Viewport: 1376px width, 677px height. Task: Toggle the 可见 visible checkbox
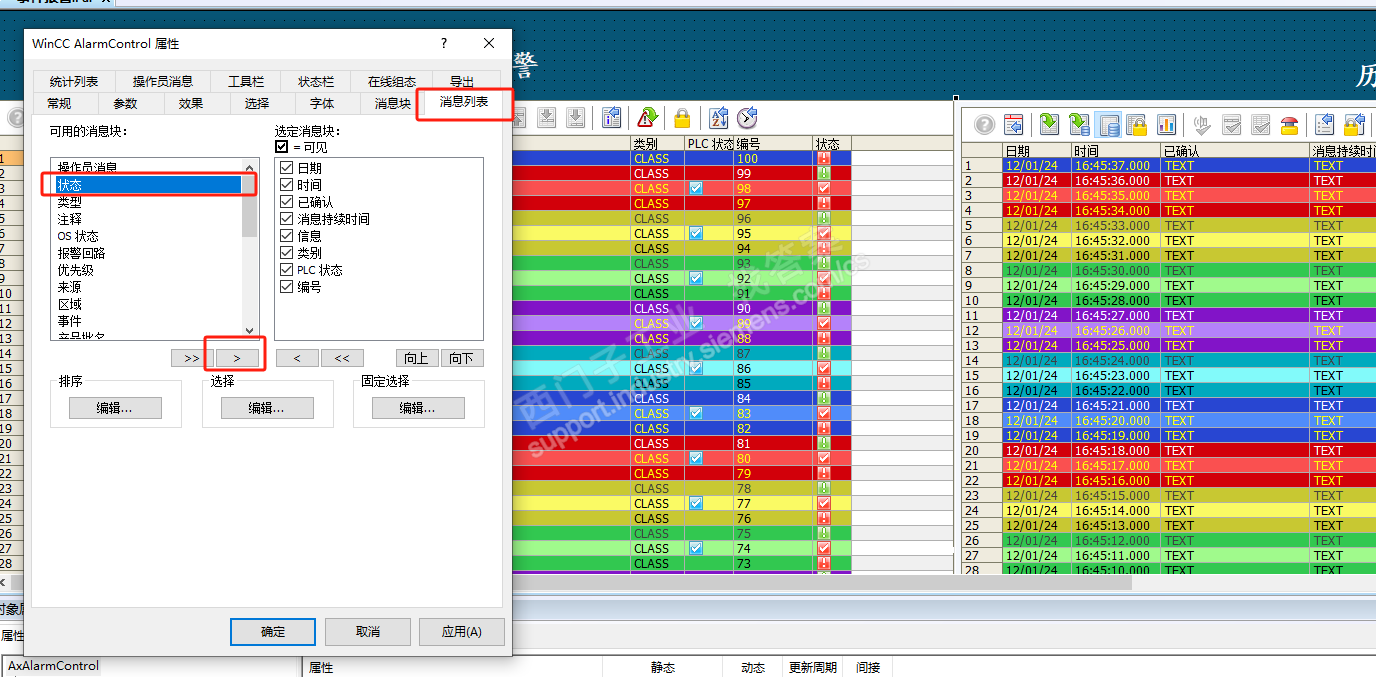point(282,147)
